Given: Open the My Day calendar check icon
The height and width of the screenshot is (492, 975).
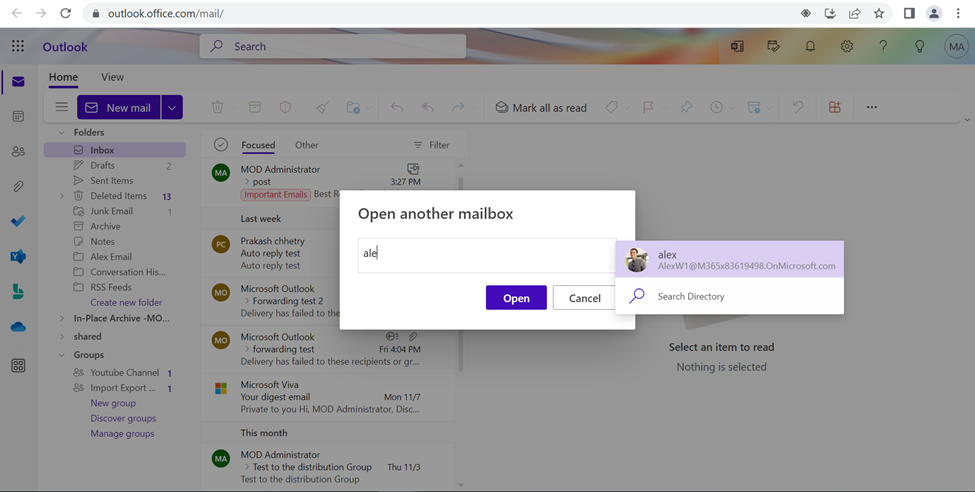Looking at the screenshot, I should [x=774, y=46].
